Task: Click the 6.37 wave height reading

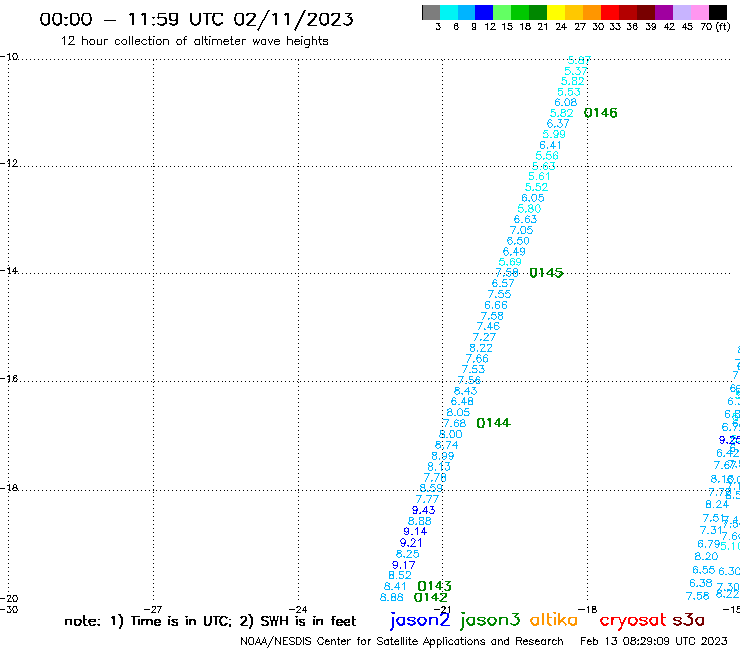Action: [x=558, y=124]
